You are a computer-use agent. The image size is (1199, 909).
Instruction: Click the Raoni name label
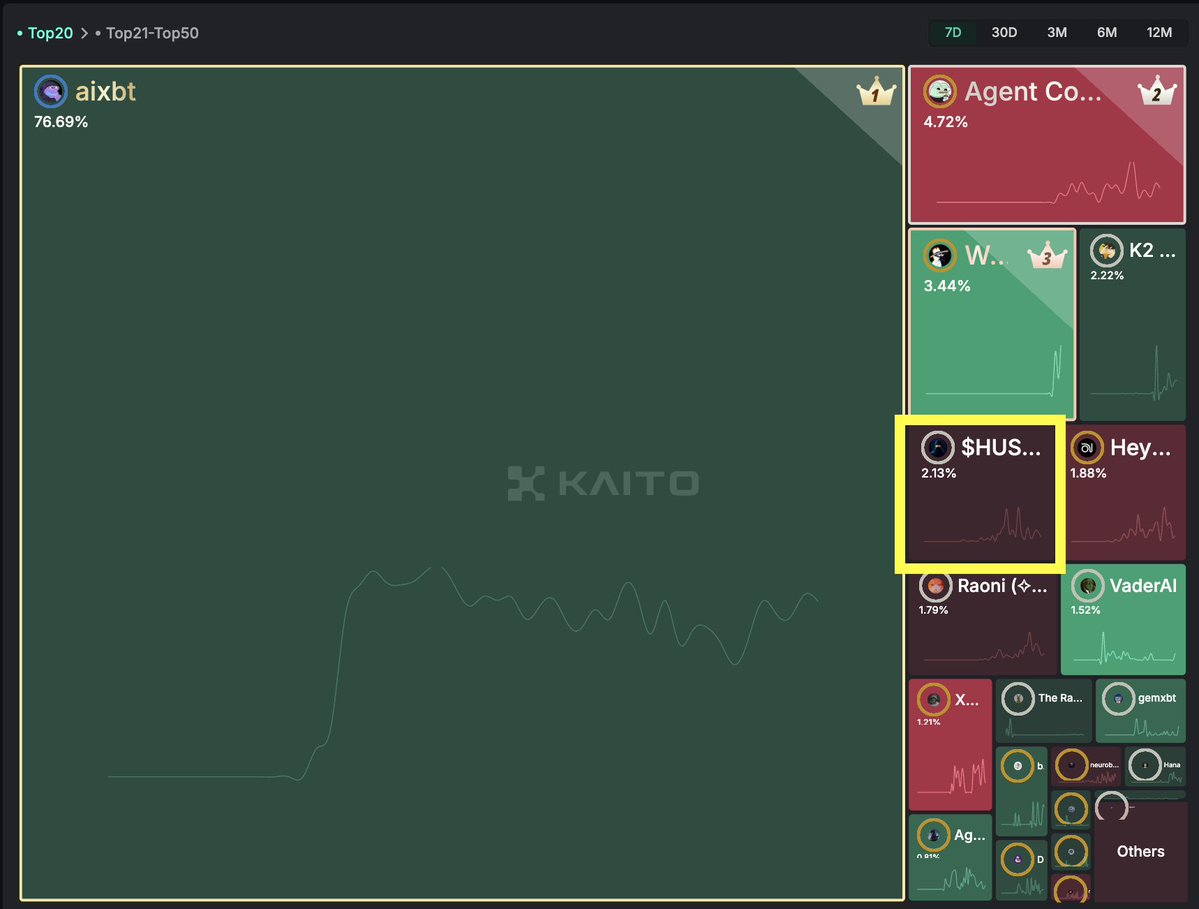1002,586
